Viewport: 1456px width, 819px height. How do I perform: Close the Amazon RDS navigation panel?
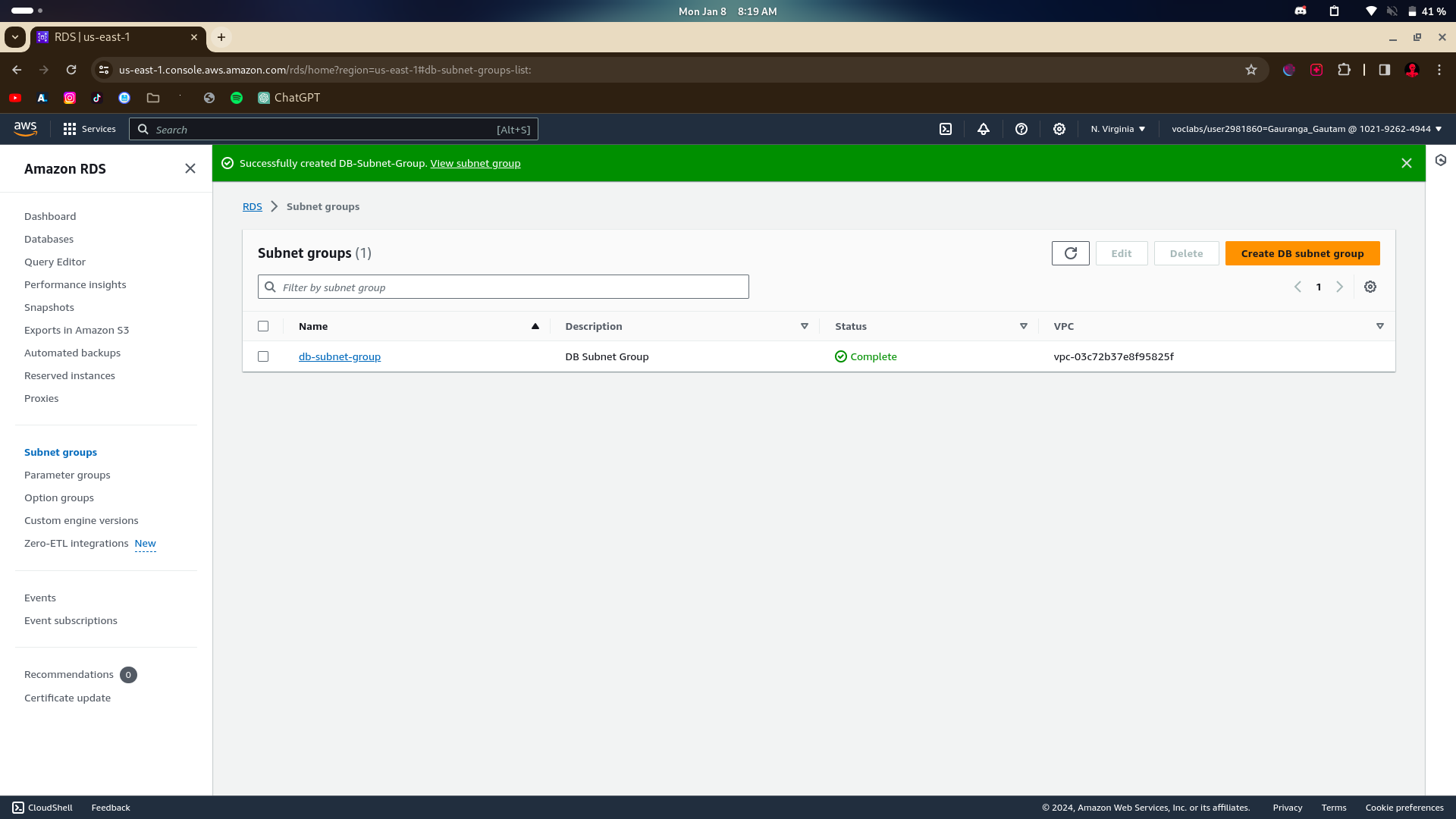click(x=190, y=168)
